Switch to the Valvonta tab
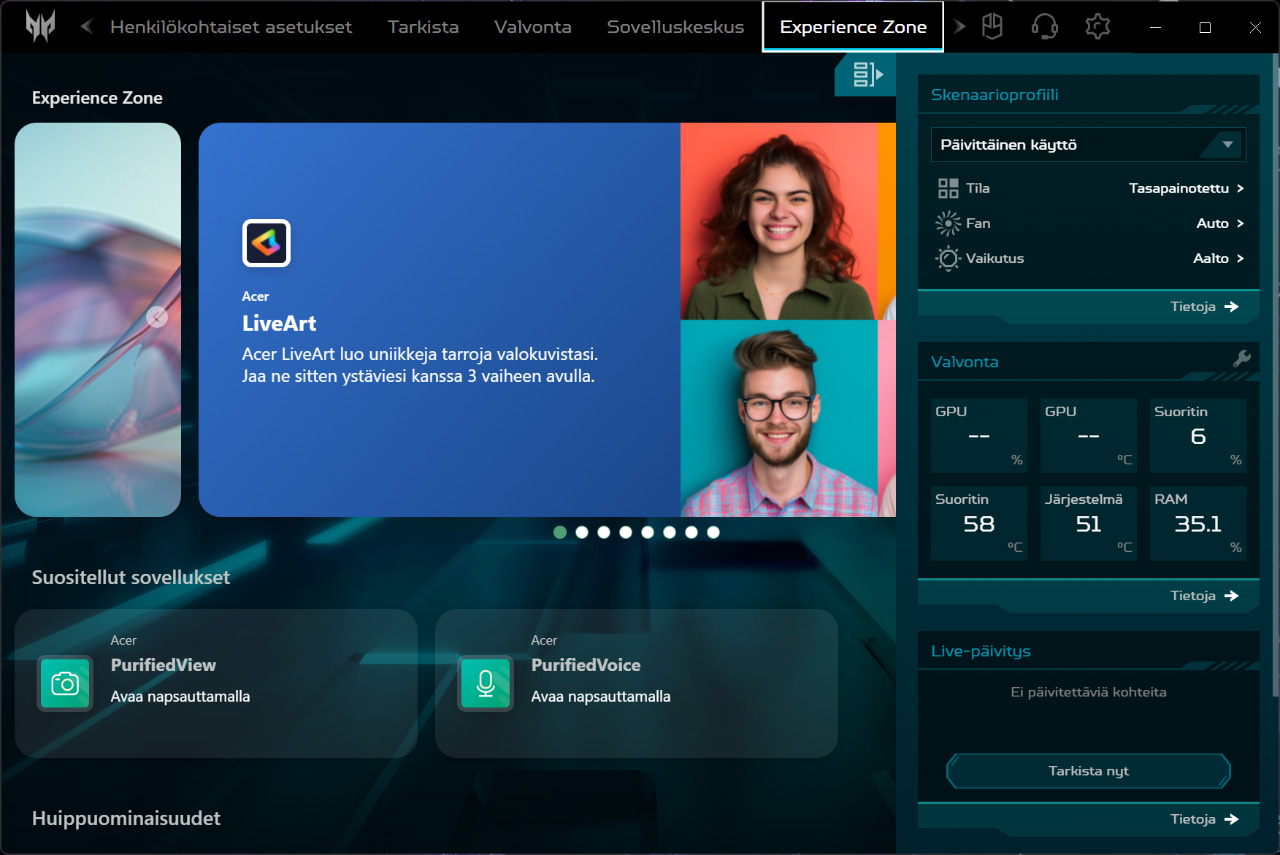 click(x=533, y=27)
